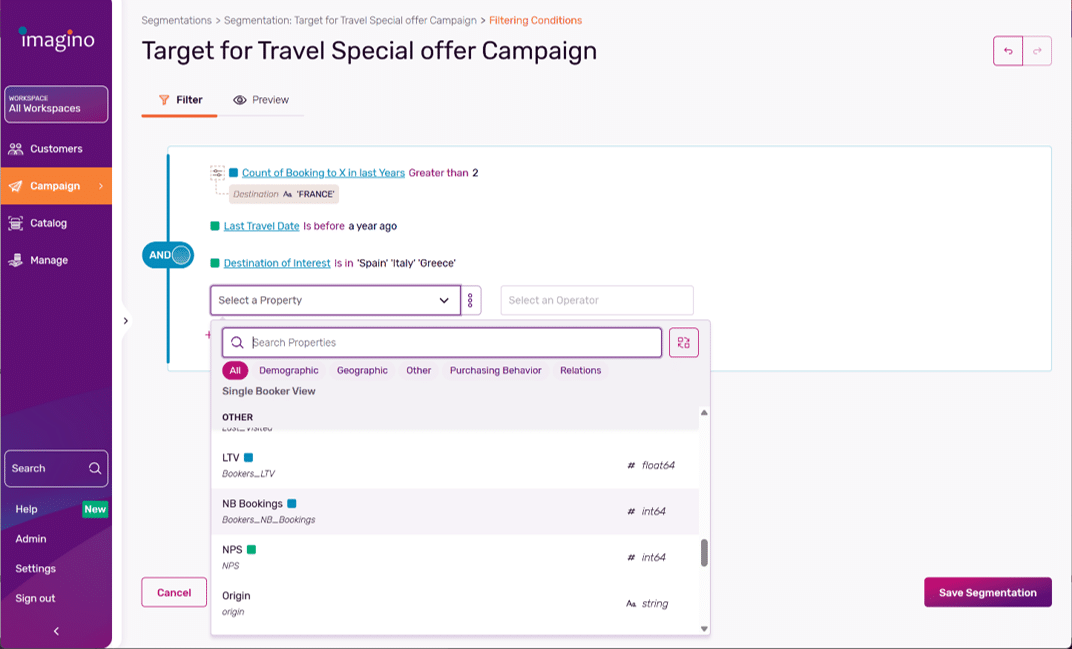Screen dimensions: 1072x649
Task: Filter properties by Purchasing Behavior
Action: 495,370
